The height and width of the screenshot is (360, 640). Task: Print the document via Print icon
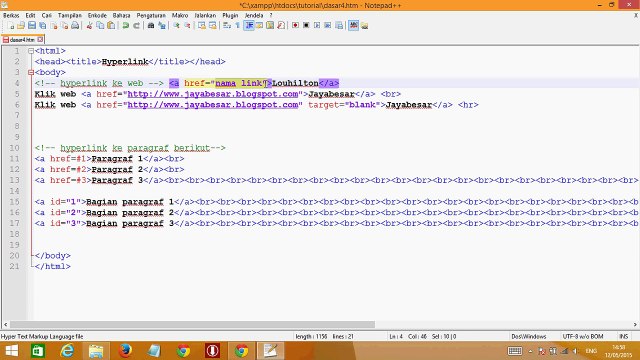75,25
